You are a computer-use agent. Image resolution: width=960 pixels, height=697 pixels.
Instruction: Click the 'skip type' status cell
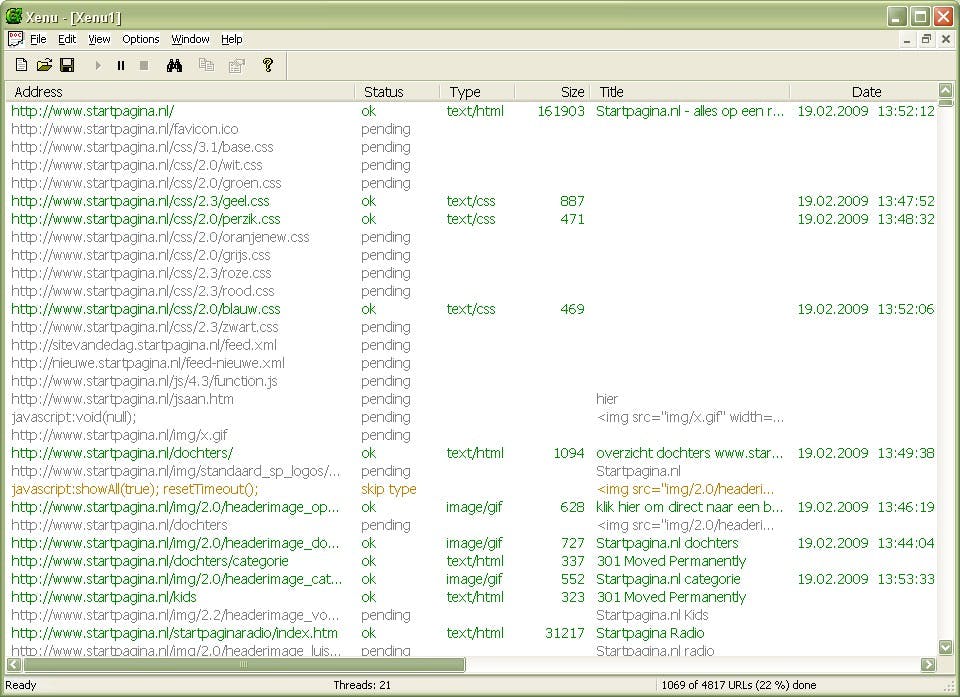388,489
